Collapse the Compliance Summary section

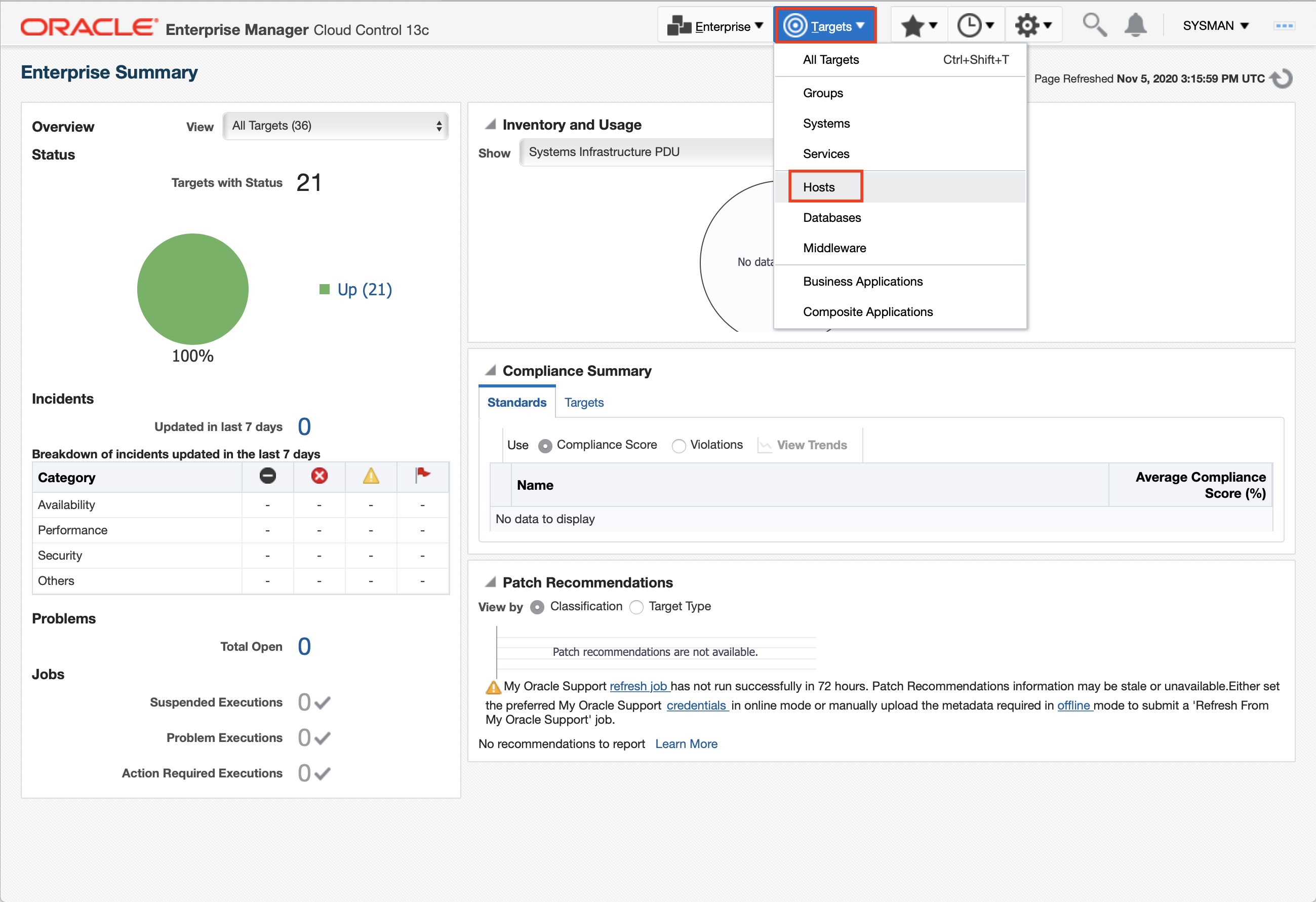490,370
